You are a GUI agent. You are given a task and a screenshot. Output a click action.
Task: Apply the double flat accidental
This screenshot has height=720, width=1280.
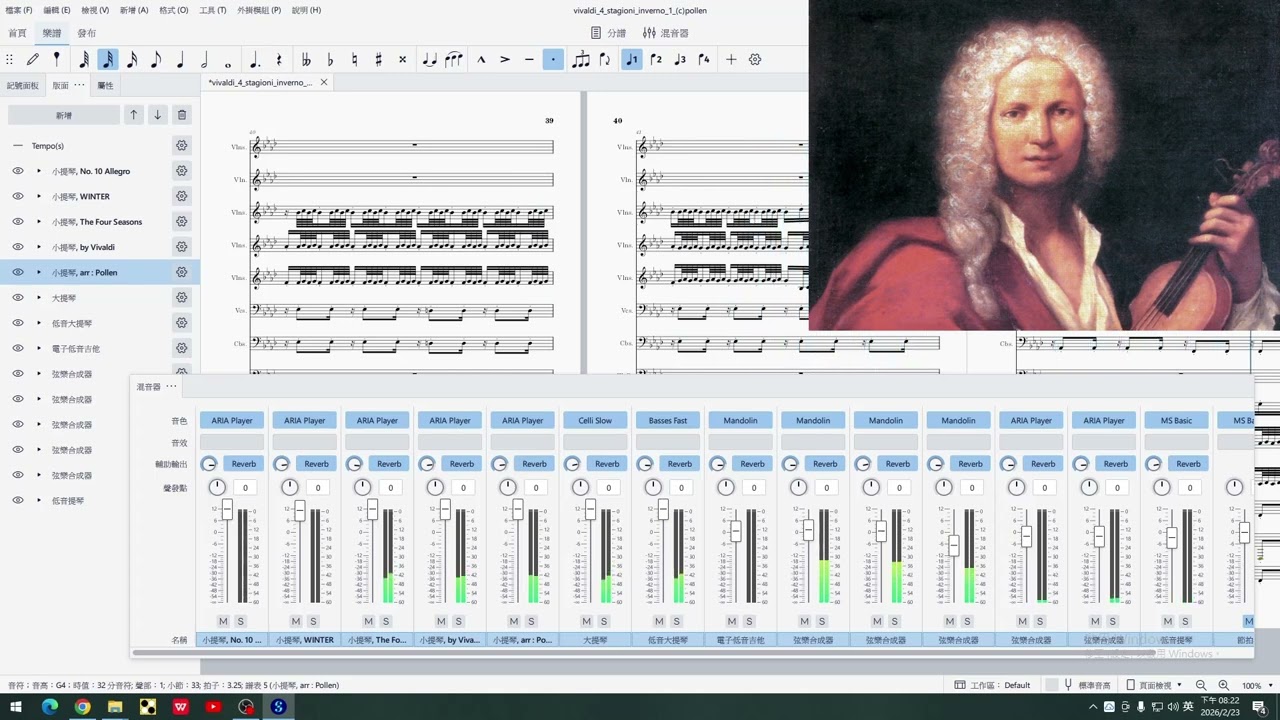(x=306, y=60)
